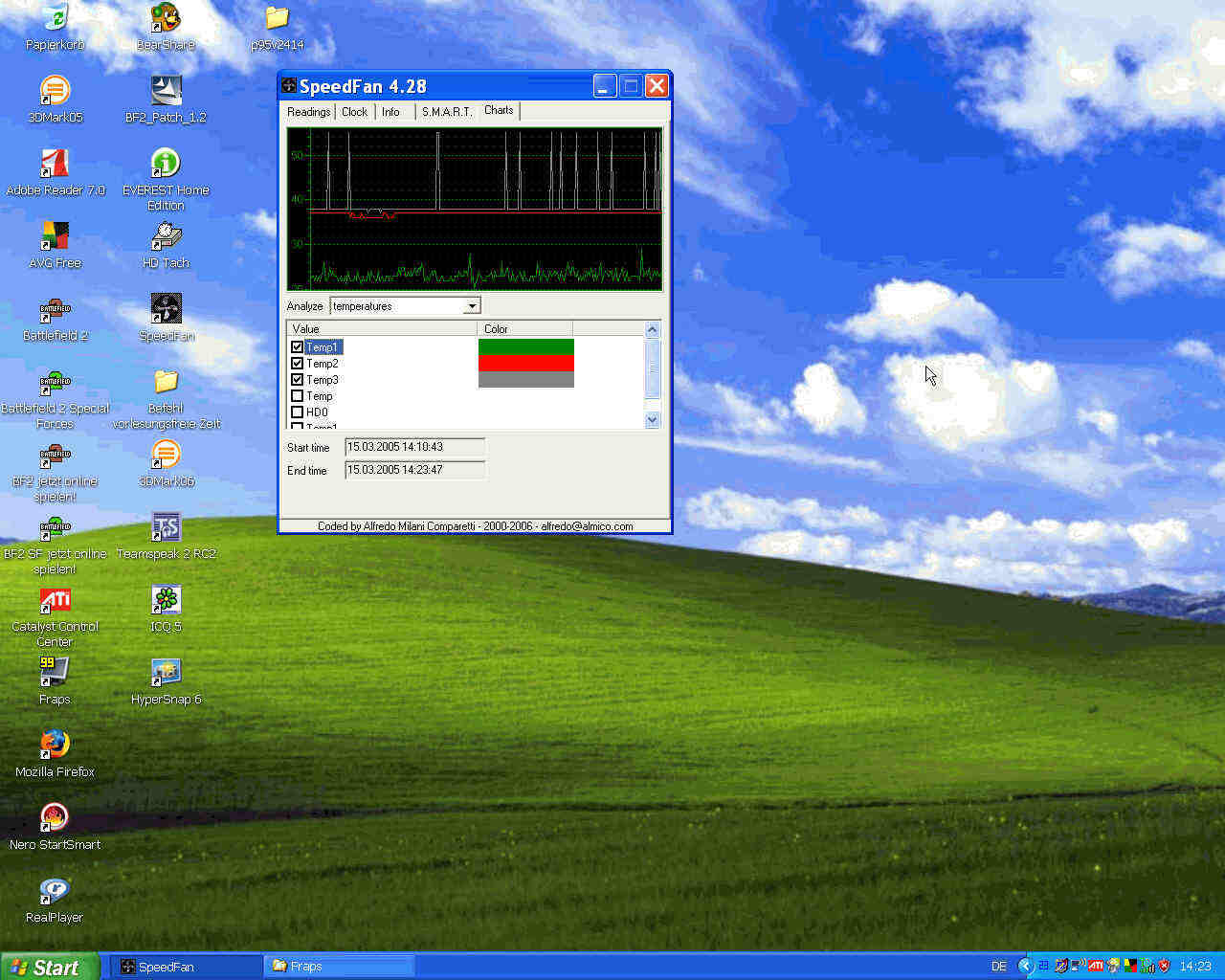Click the ATI tray icon in taskbar
Viewport: 1225px width, 980px height.
(1096, 966)
